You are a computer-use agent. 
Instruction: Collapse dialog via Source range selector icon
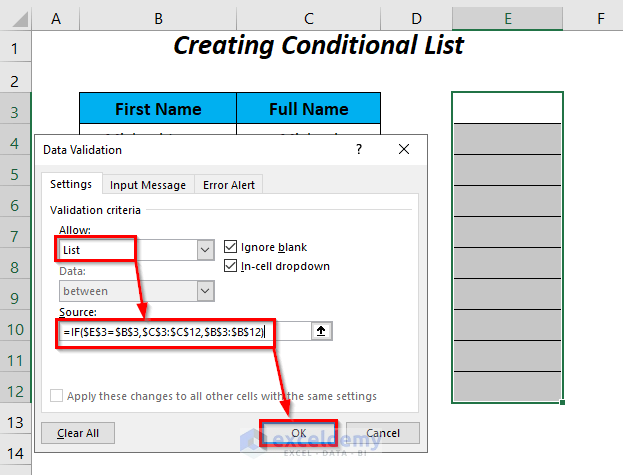click(321, 331)
